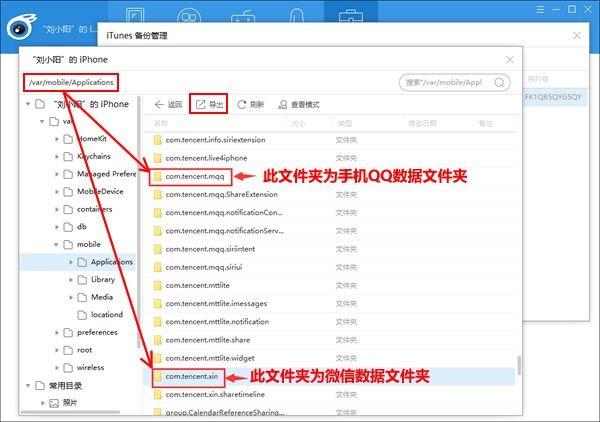This screenshot has width=600, height=422.
Task: Click the search magnifier icon
Action: pyautogui.click(x=499, y=83)
